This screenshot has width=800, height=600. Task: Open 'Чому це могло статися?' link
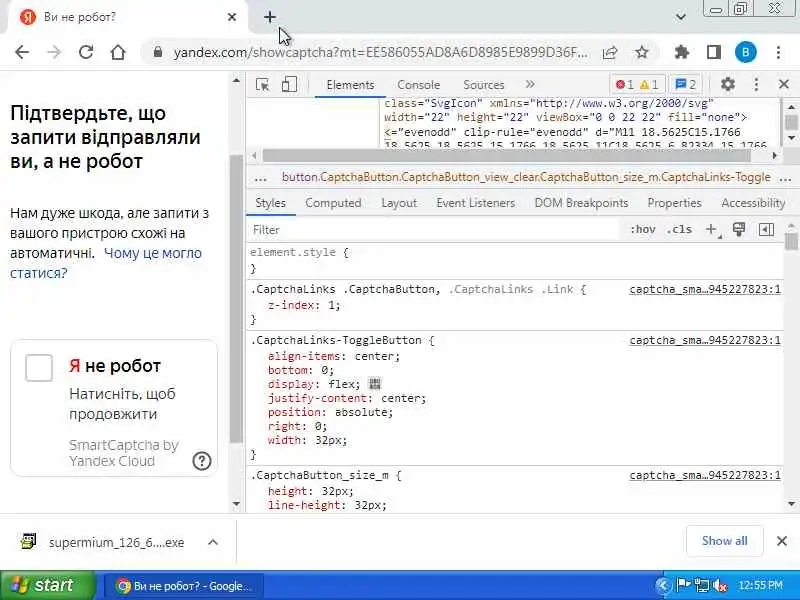(106, 263)
